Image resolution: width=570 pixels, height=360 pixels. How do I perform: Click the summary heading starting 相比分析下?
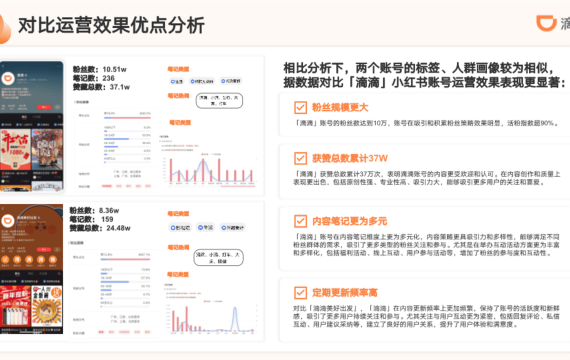424,75
